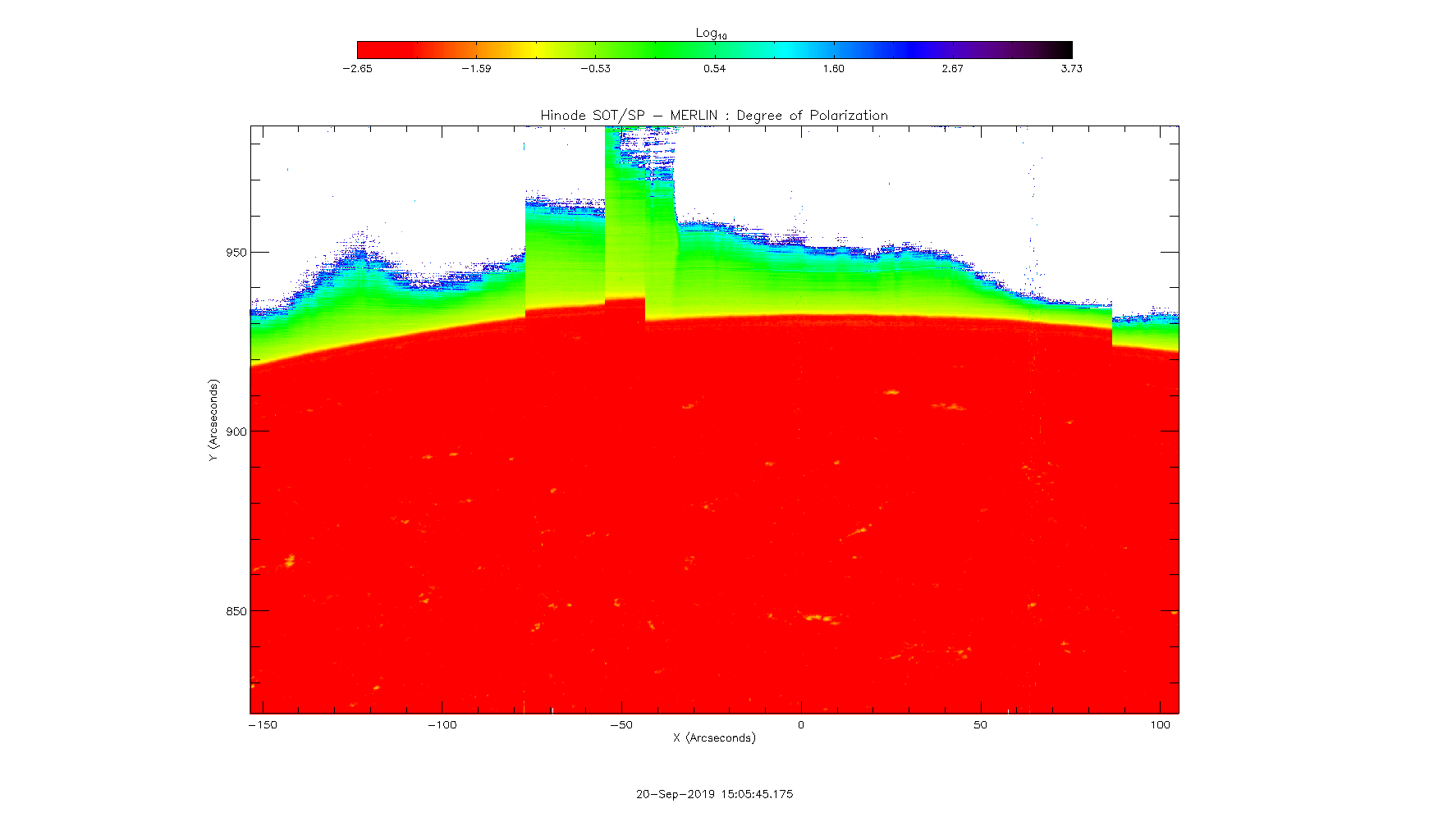
Task: Click the 850 tick label on Y axis
Action: tap(236, 611)
